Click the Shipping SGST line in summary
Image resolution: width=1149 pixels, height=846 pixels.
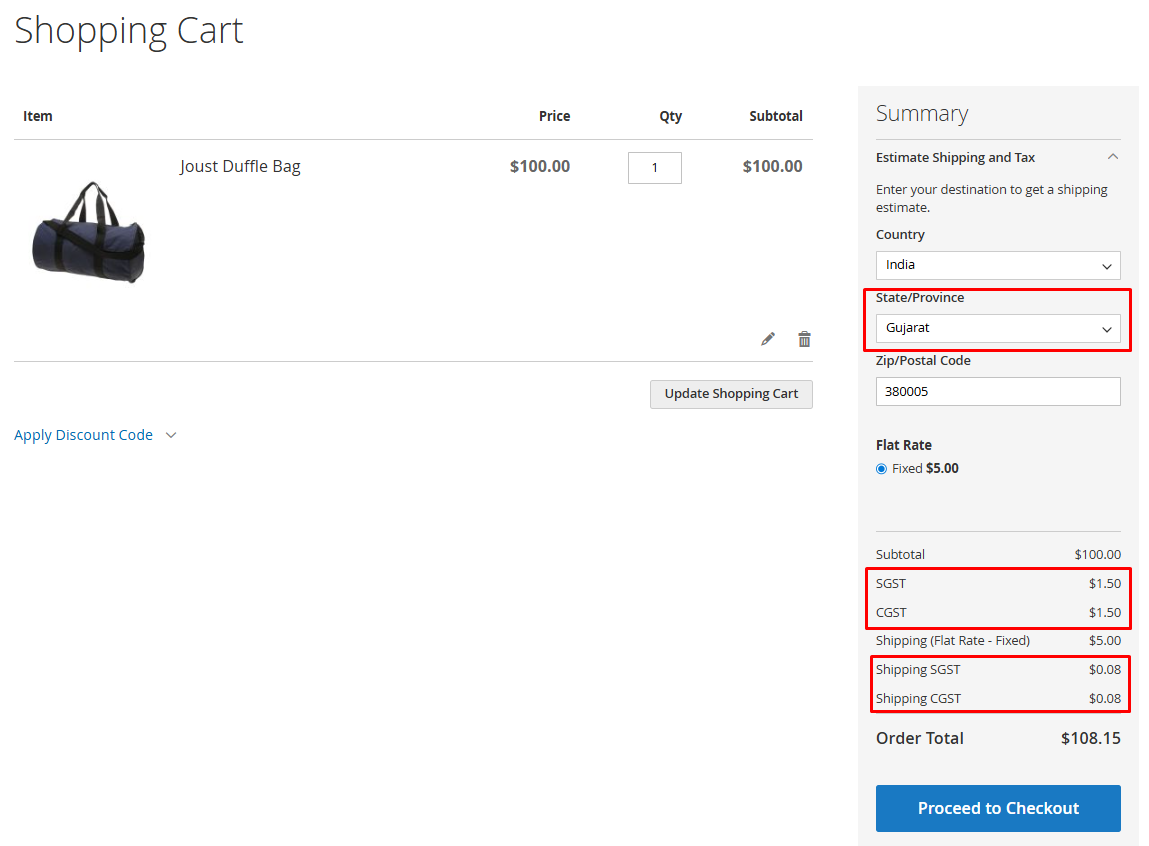click(997, 669)
